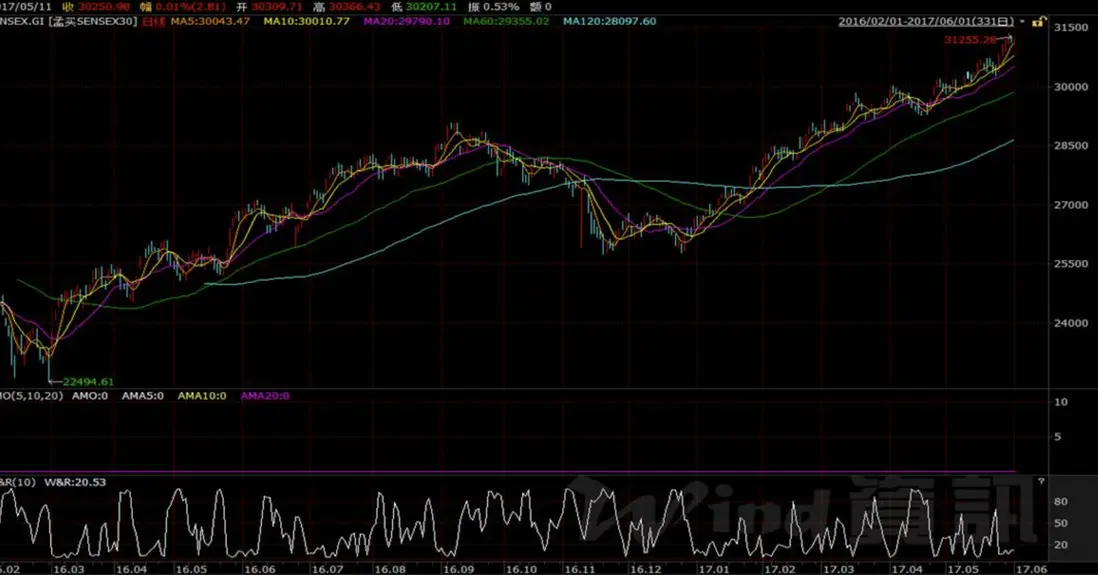Image resolution: width=1098 pixels, height=575 pixels.
Task: Click the AMA5:0 volume label
Action: tap(143, 396)
